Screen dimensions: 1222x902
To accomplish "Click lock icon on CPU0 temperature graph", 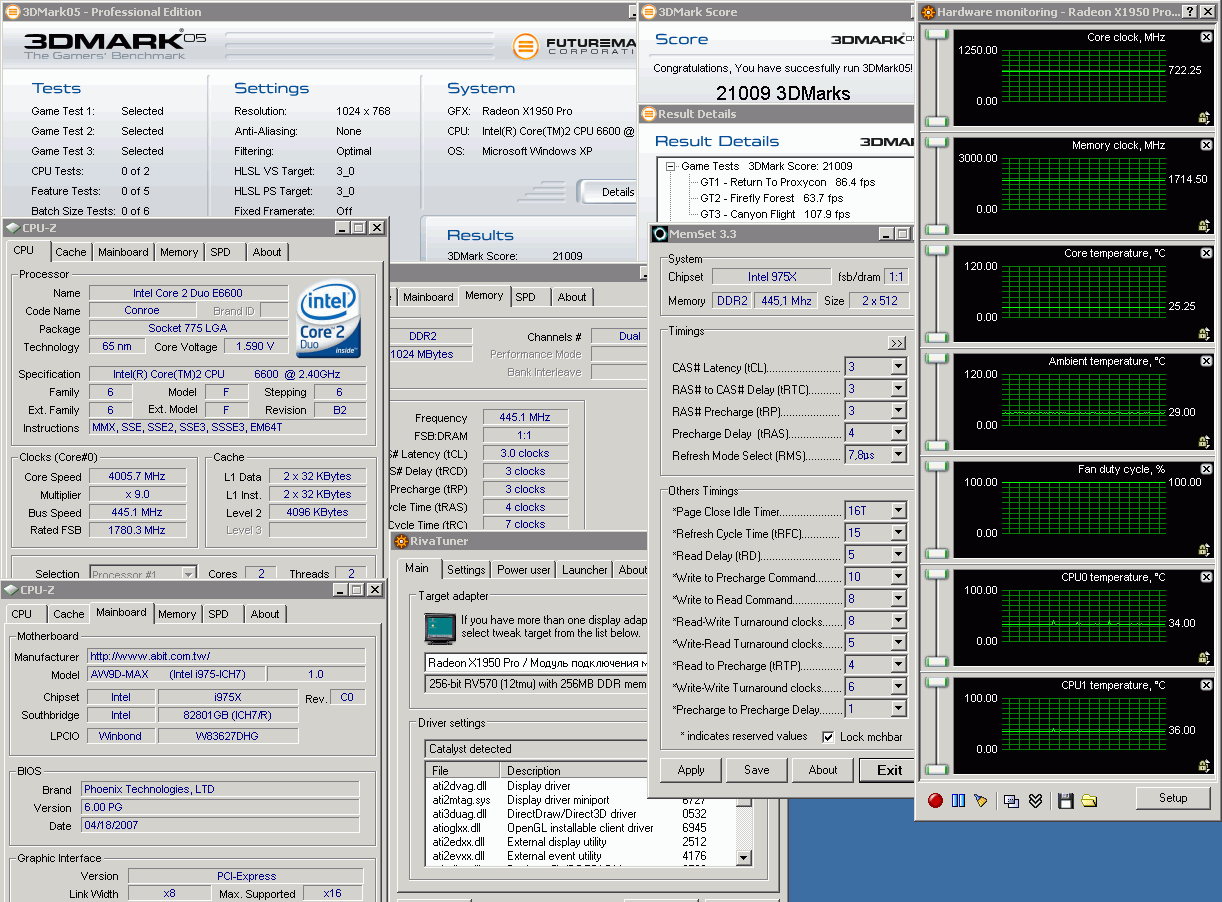I will (x=1205, y=658).
